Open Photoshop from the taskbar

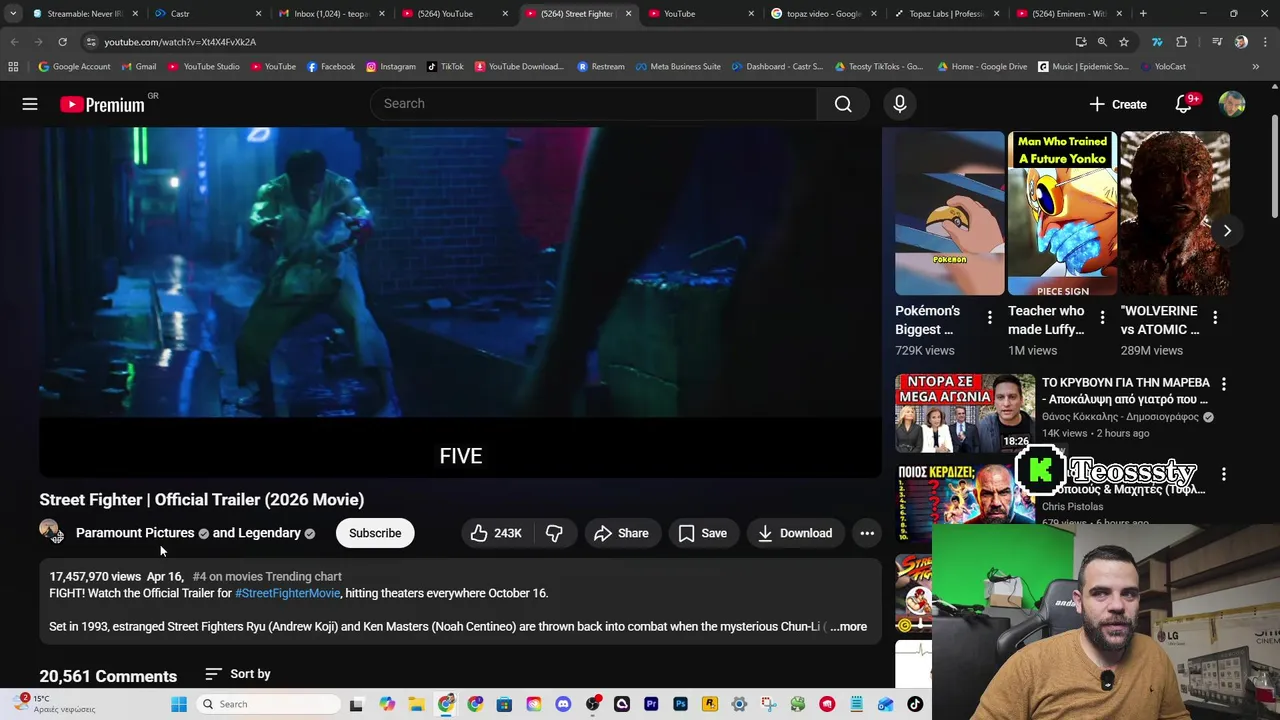click(681, 704)
